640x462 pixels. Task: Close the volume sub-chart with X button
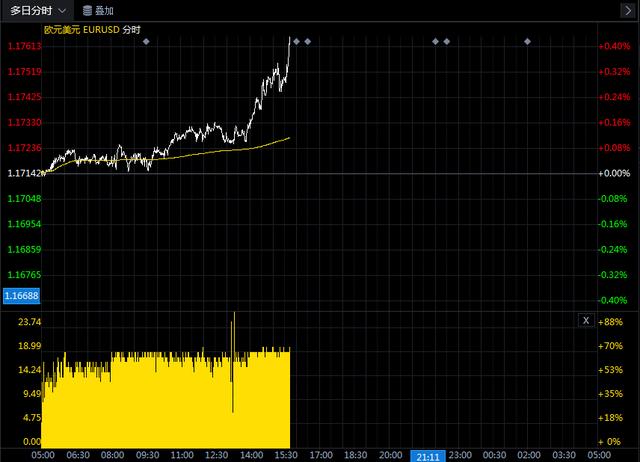click(x=586, y=320)
